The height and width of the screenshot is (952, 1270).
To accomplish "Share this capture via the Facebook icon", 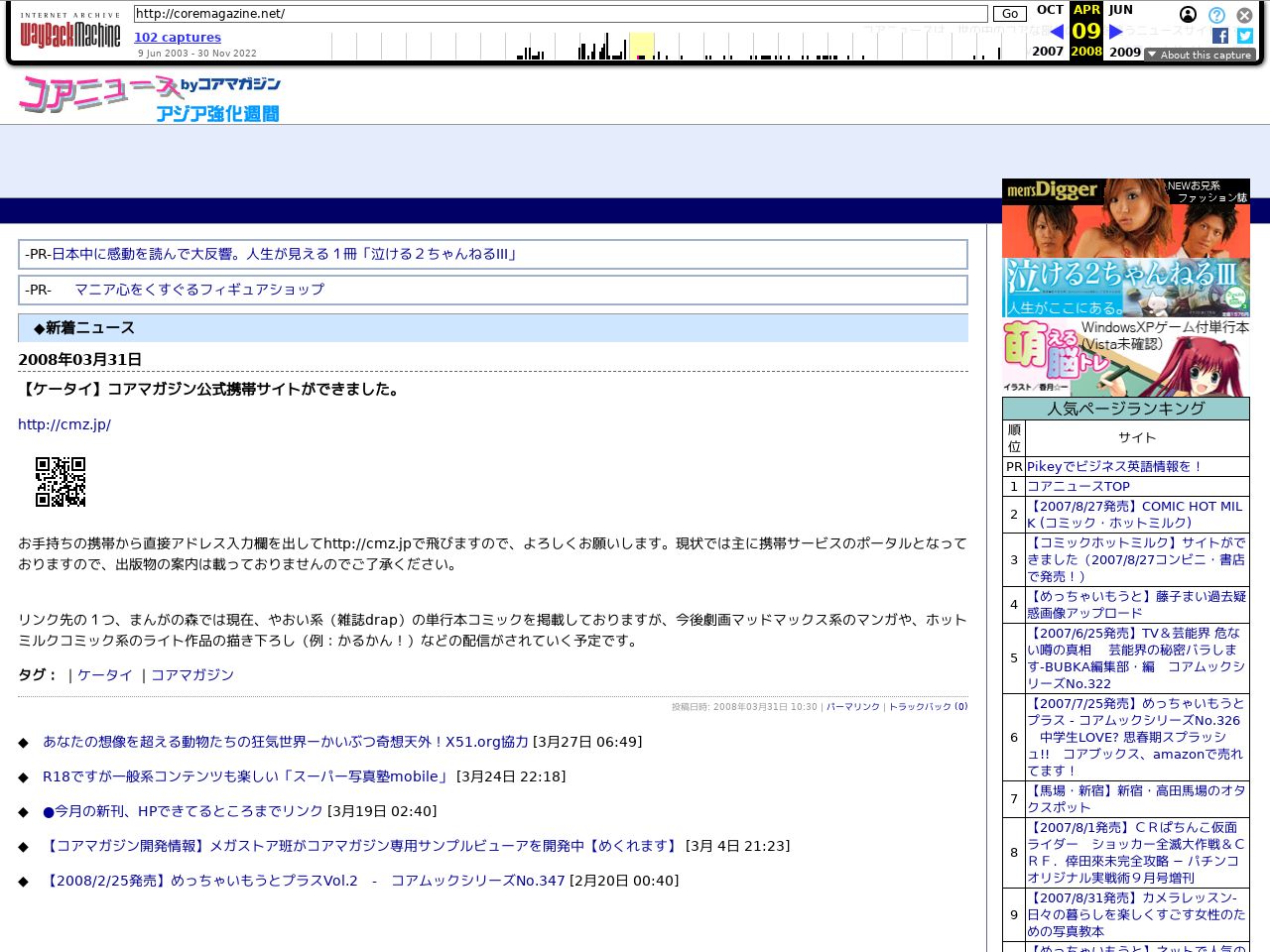I will pyautogui.click(x=1220, y=36).
